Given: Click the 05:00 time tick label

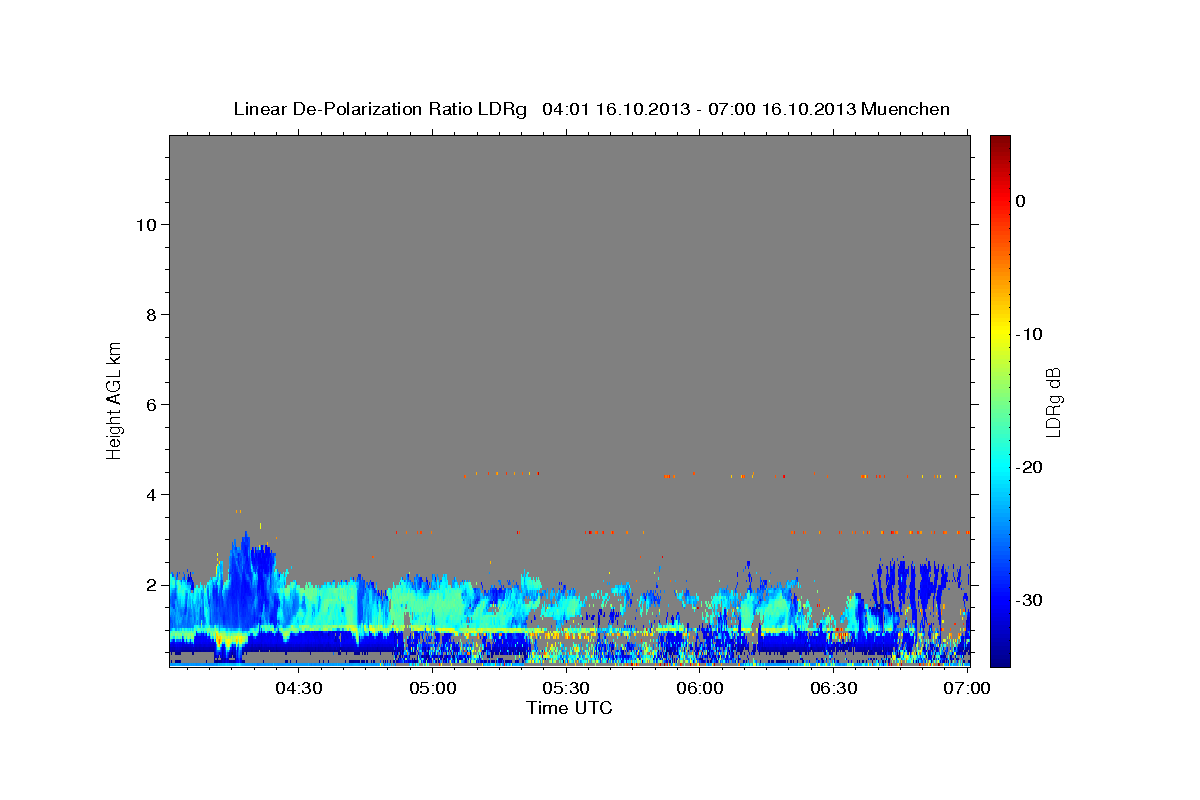Looking at the screenshot, I should coord(433,688).
